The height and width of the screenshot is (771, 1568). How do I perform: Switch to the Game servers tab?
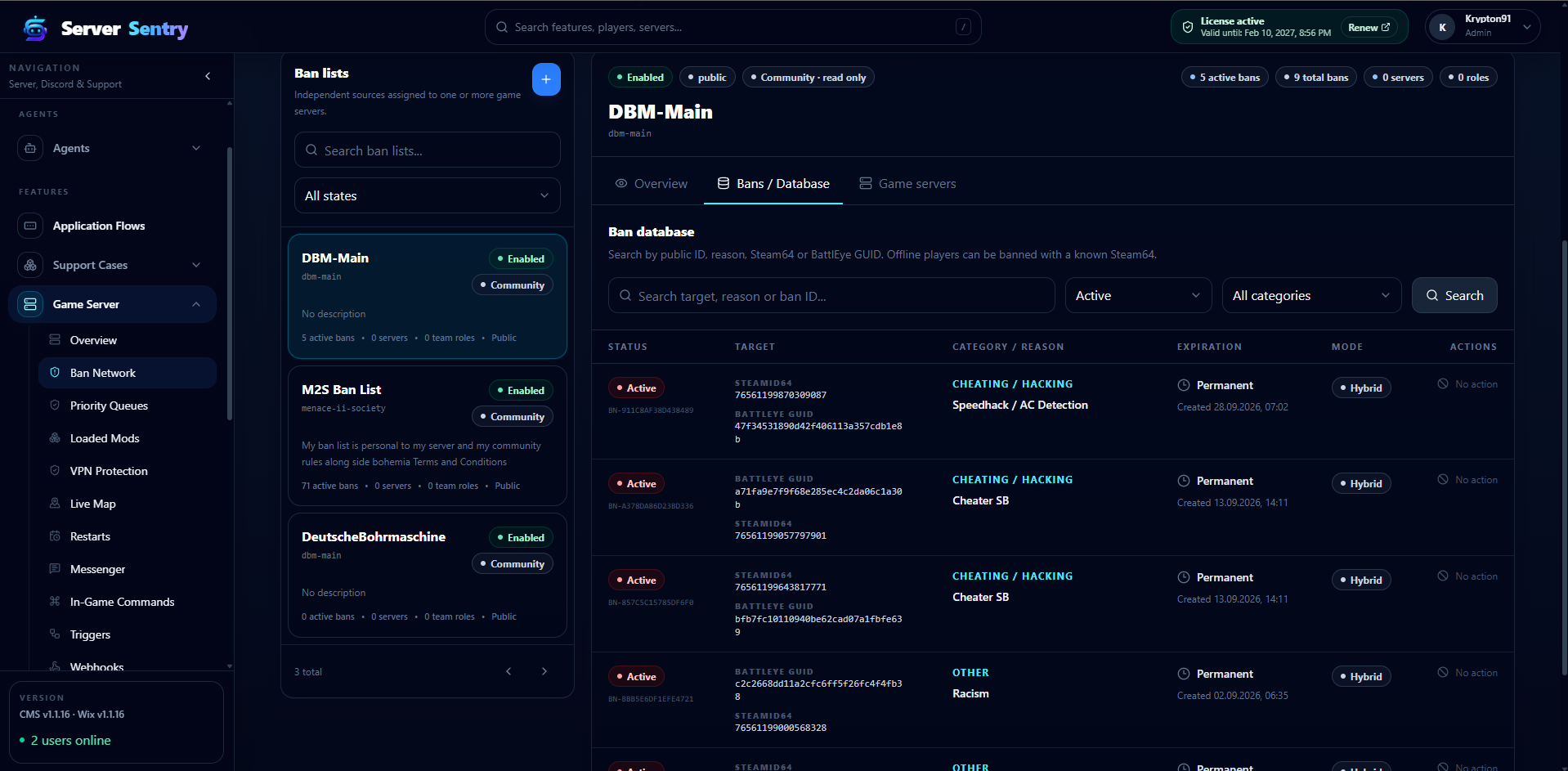[907, 184]
